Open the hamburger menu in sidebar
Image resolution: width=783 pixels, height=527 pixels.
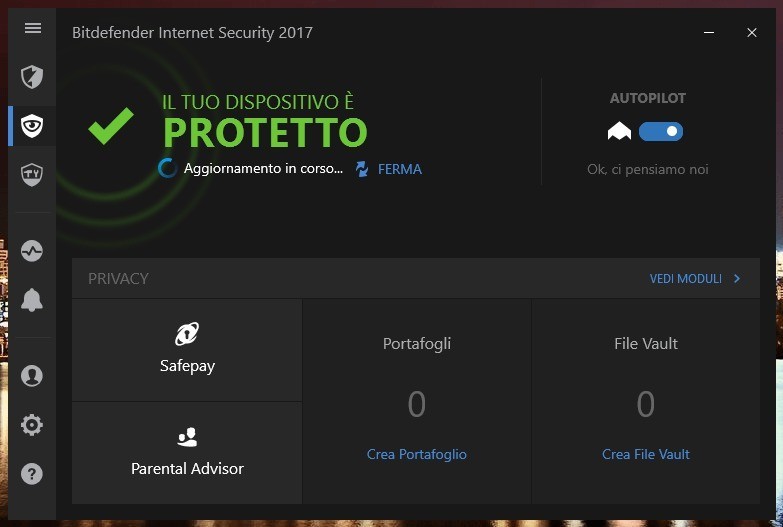point(32,28)
